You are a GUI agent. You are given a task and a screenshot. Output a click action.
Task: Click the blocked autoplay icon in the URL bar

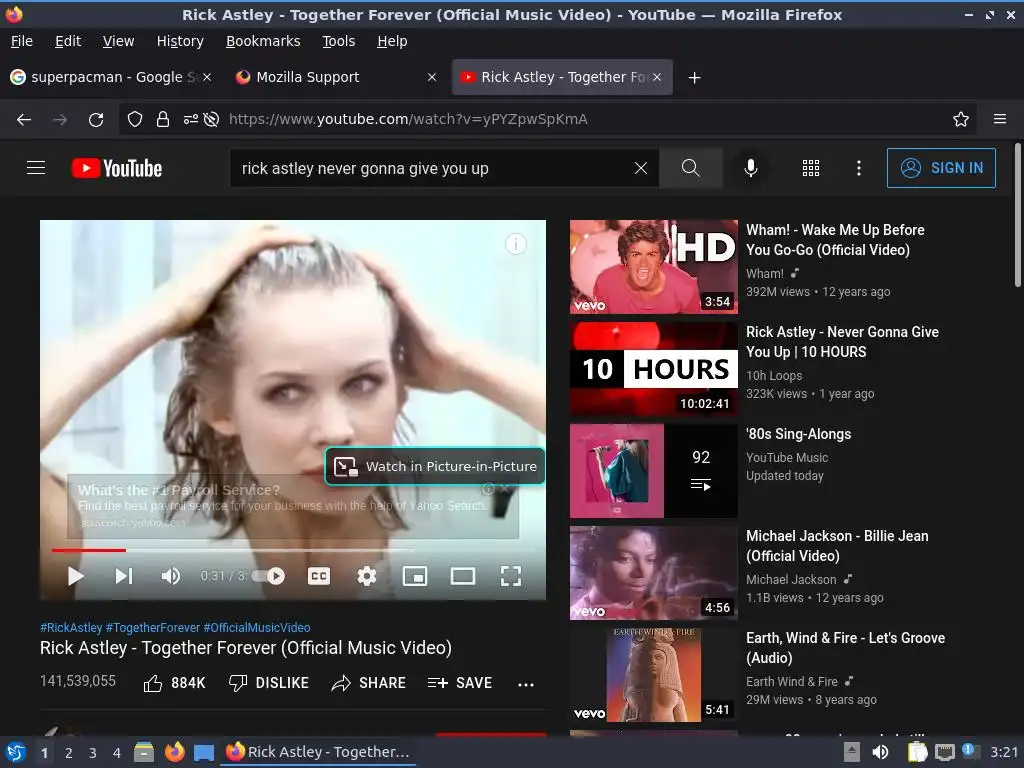click(x=211, y=120)
